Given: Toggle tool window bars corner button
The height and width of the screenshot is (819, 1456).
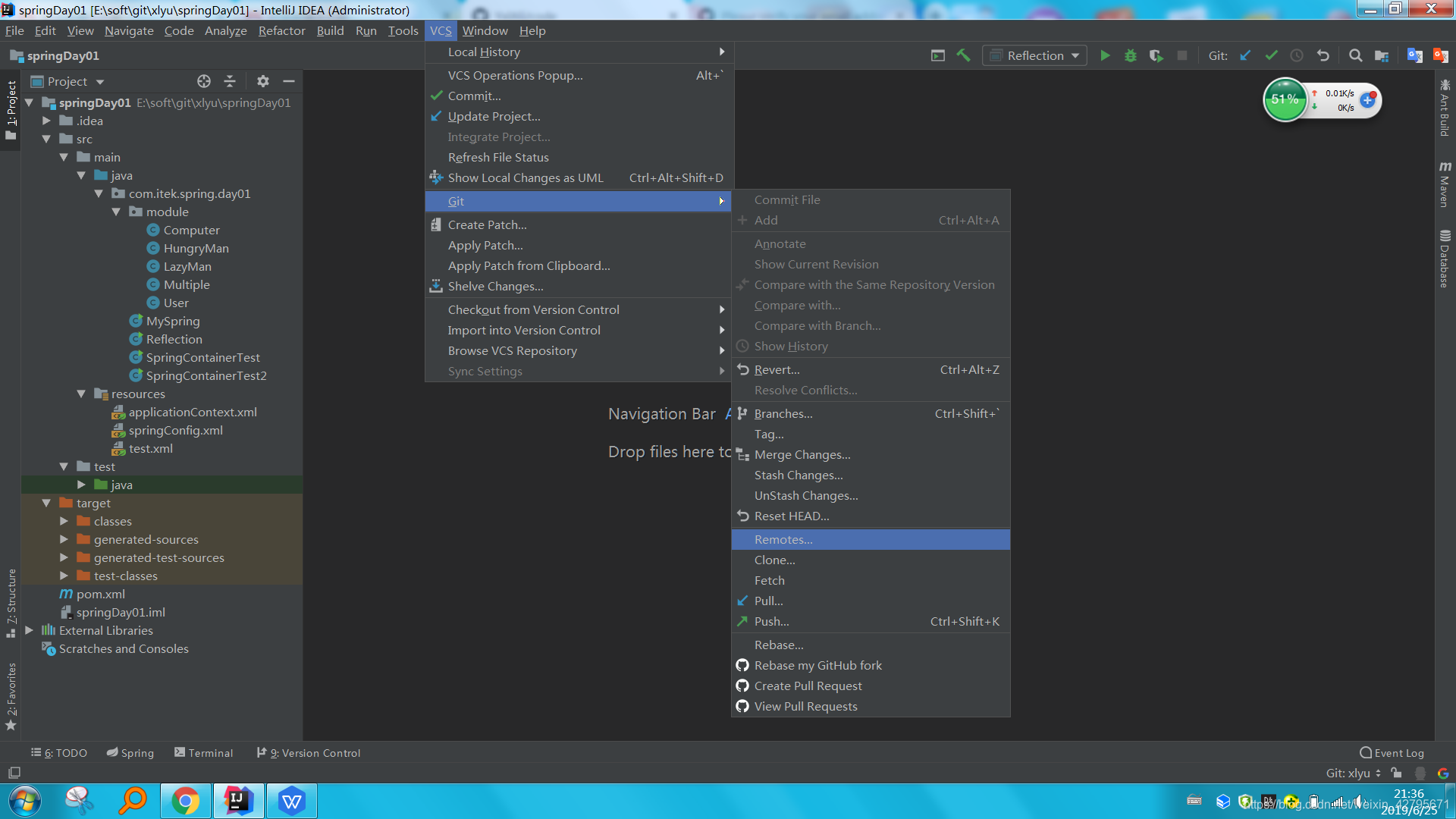Looking at the screenshot, I should (14, 773).
